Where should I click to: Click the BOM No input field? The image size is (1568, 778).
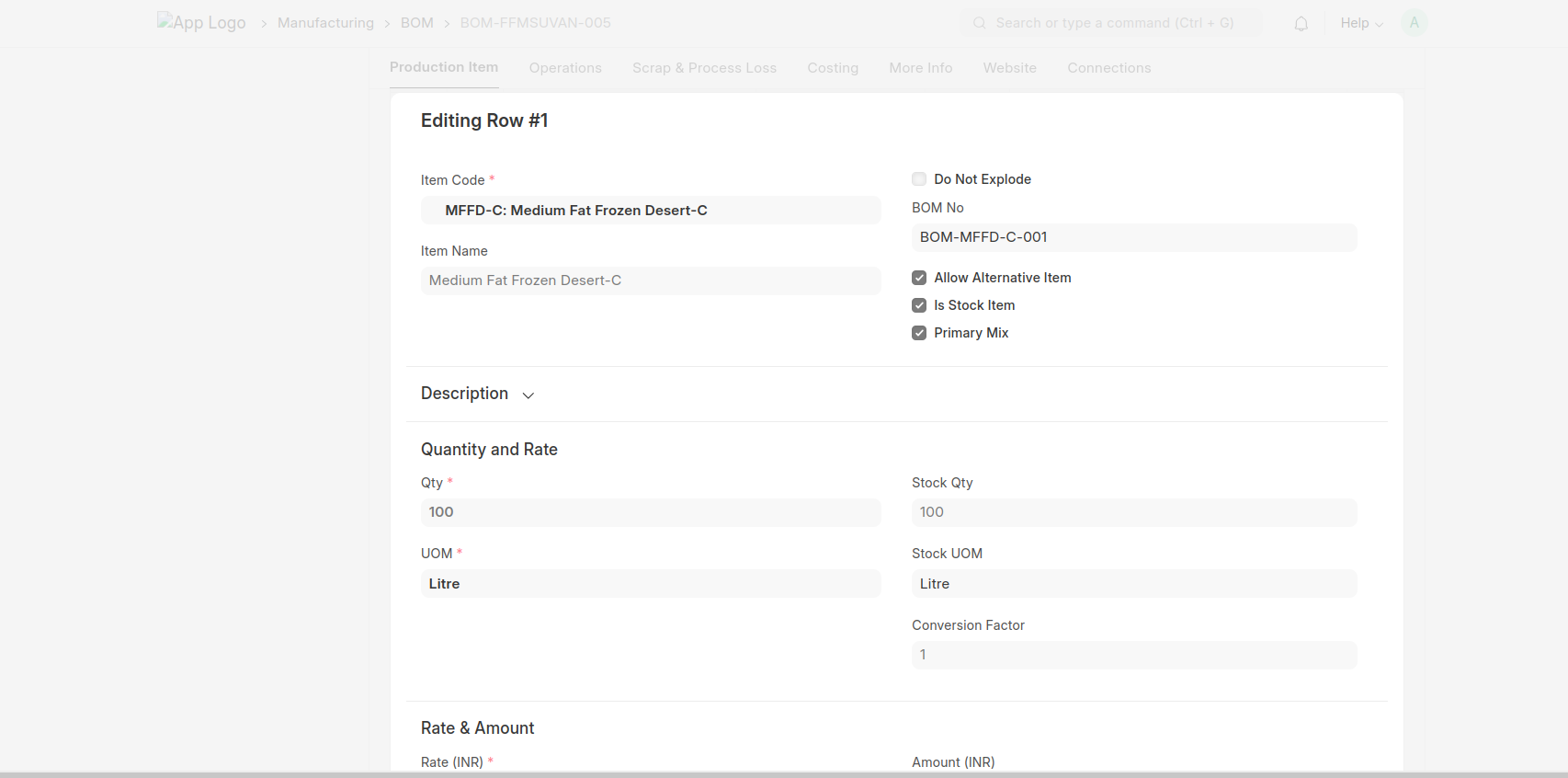pos(1133,237)
